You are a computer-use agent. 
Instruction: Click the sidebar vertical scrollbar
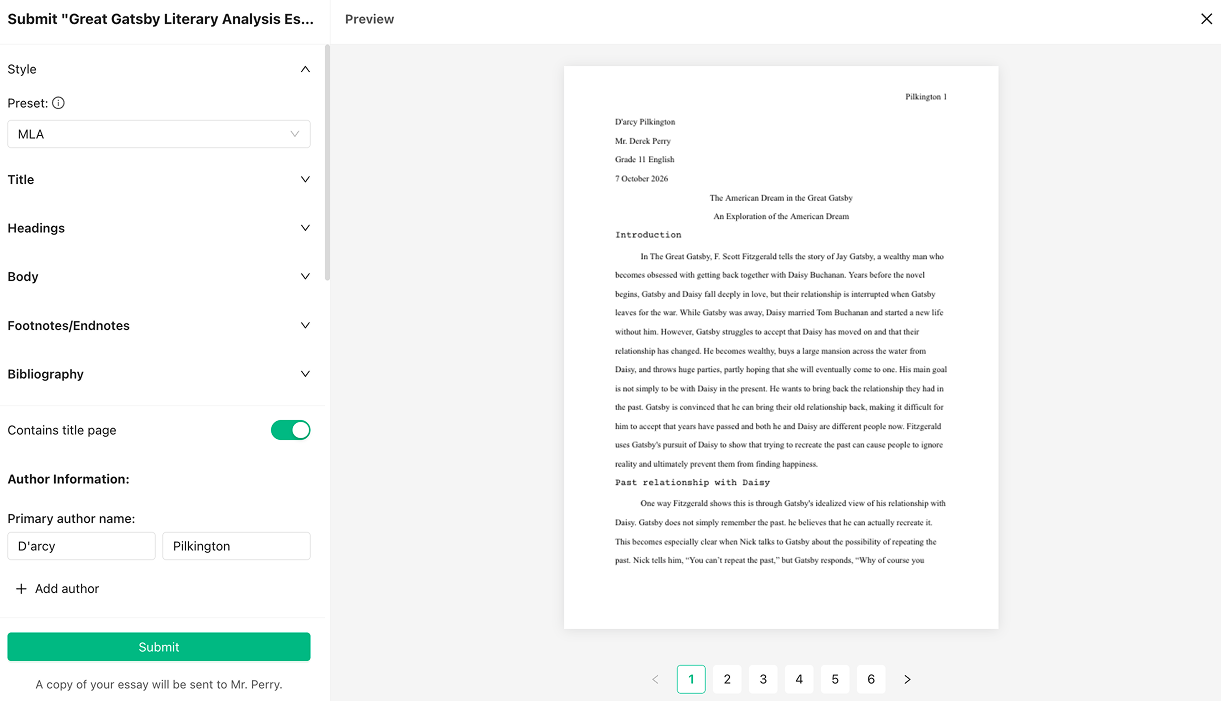(x=326, y=162)
